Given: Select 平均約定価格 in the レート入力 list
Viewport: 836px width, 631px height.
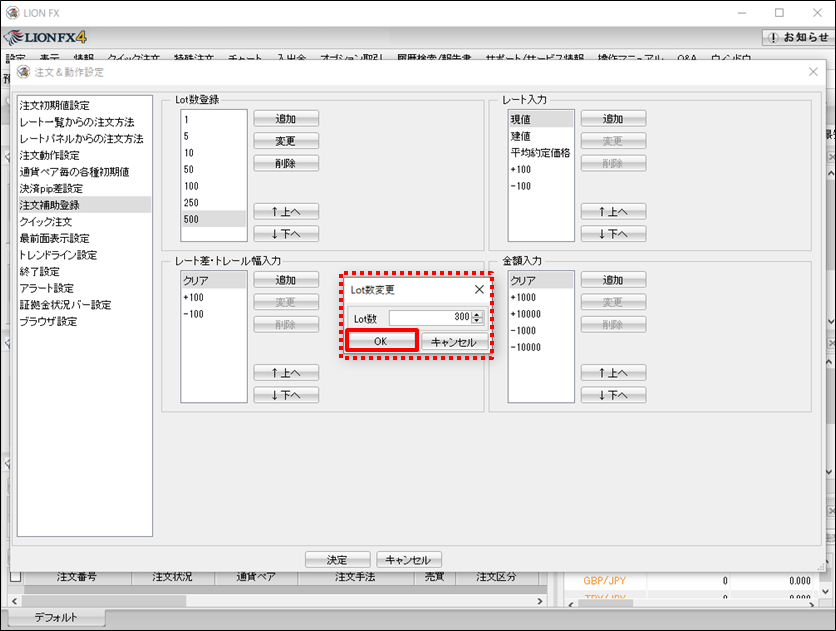Looking at the screenshot, I should [541, 153].
